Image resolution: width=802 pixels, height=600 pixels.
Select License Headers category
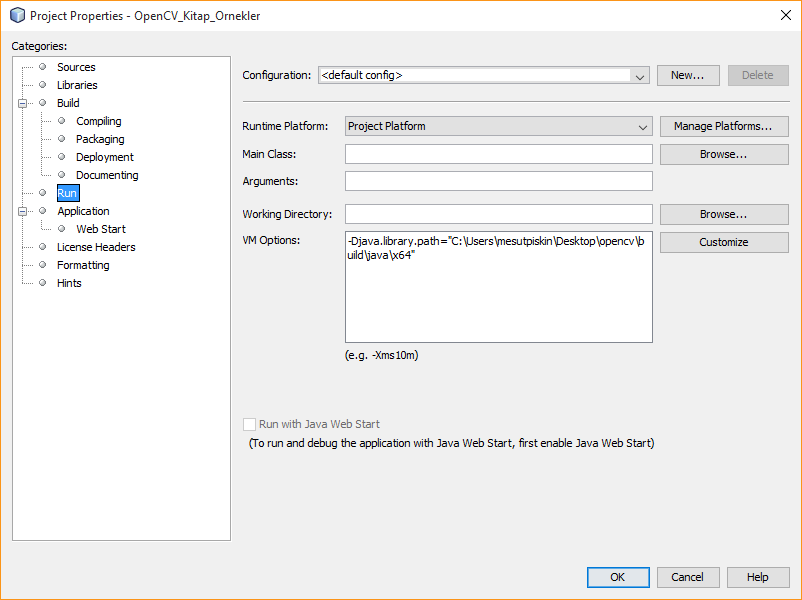point(96,247)
